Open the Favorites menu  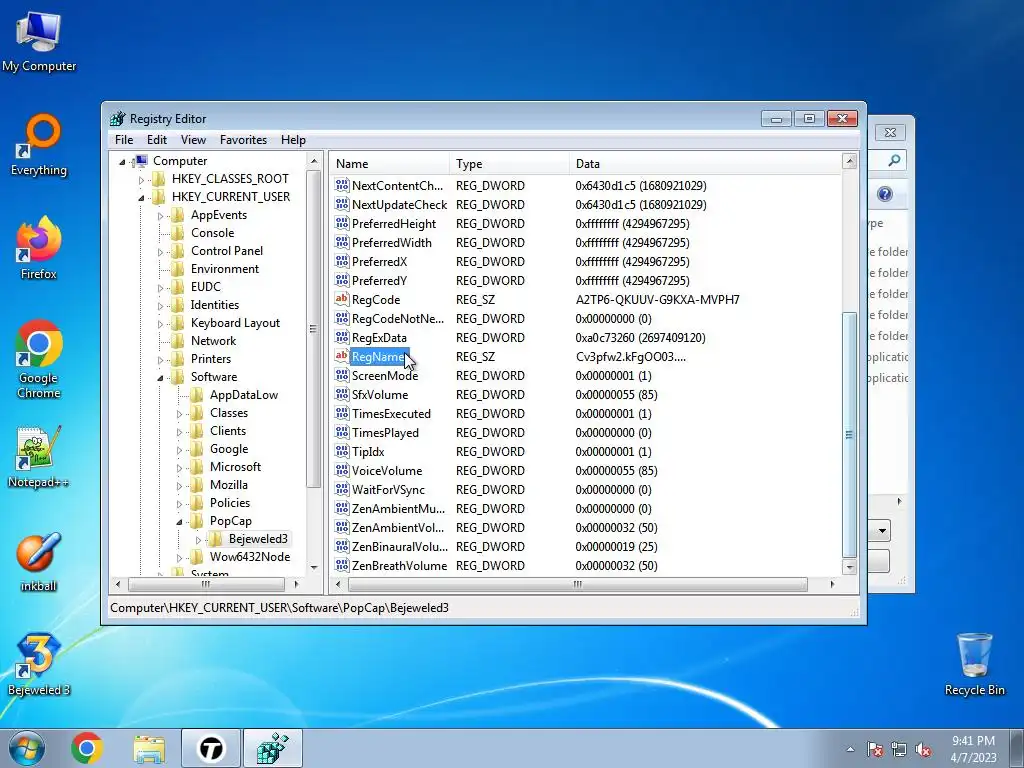[x=244, y=140]
